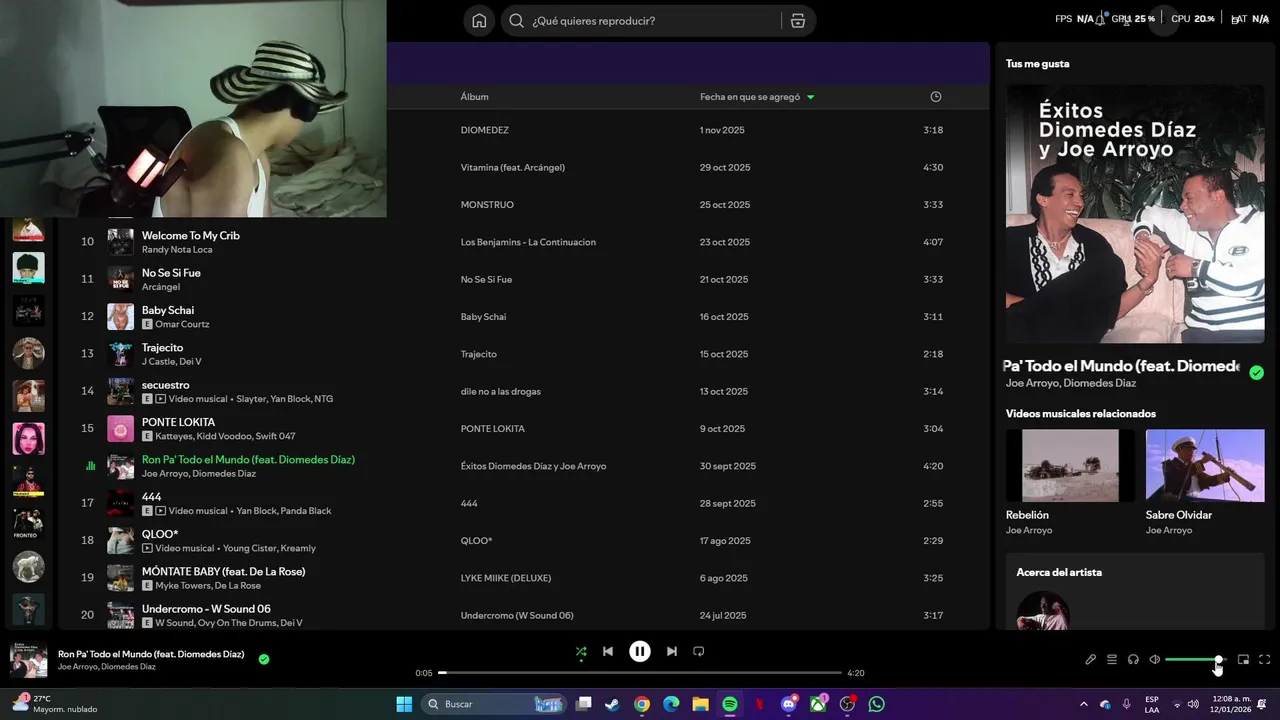1280x720 pixels.
Task: Open FRONTEO playlist in sidebar
Action: click(28, 524)
